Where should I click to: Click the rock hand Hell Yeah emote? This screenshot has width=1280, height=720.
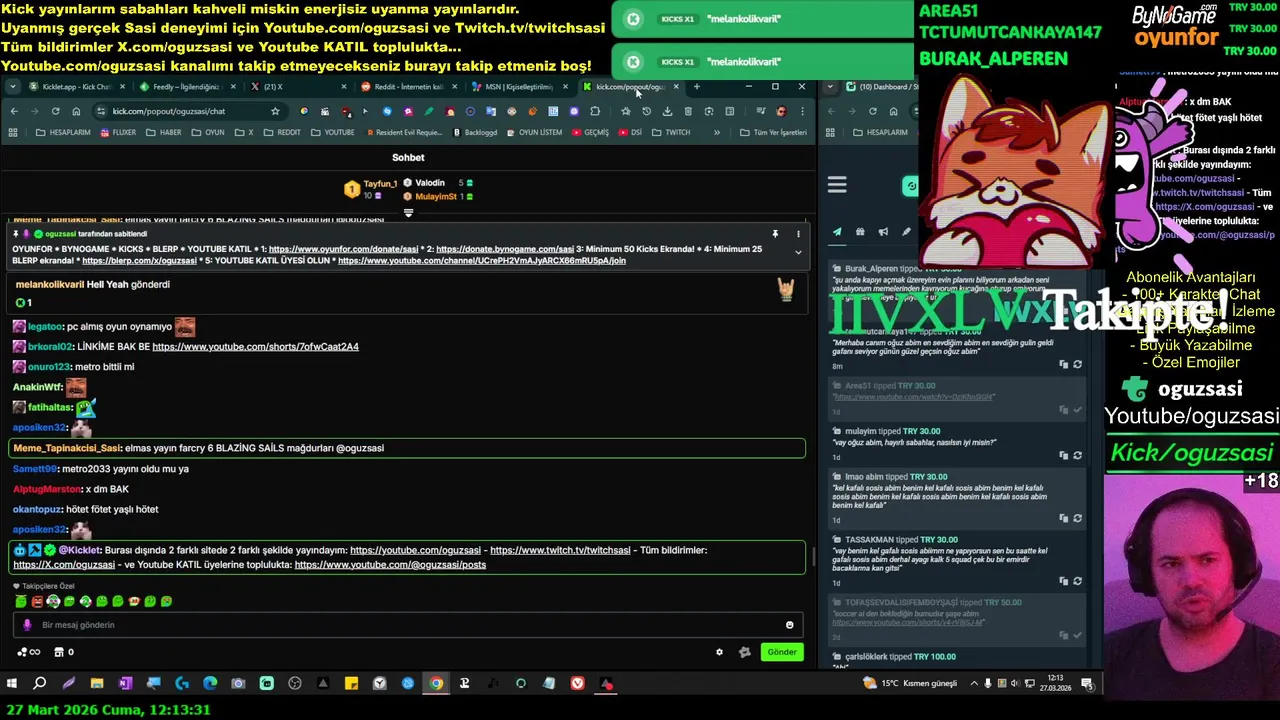tap(786, 289)
